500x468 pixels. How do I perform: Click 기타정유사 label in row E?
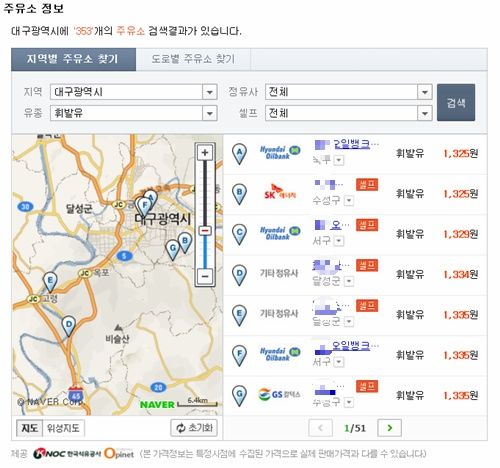279,314
